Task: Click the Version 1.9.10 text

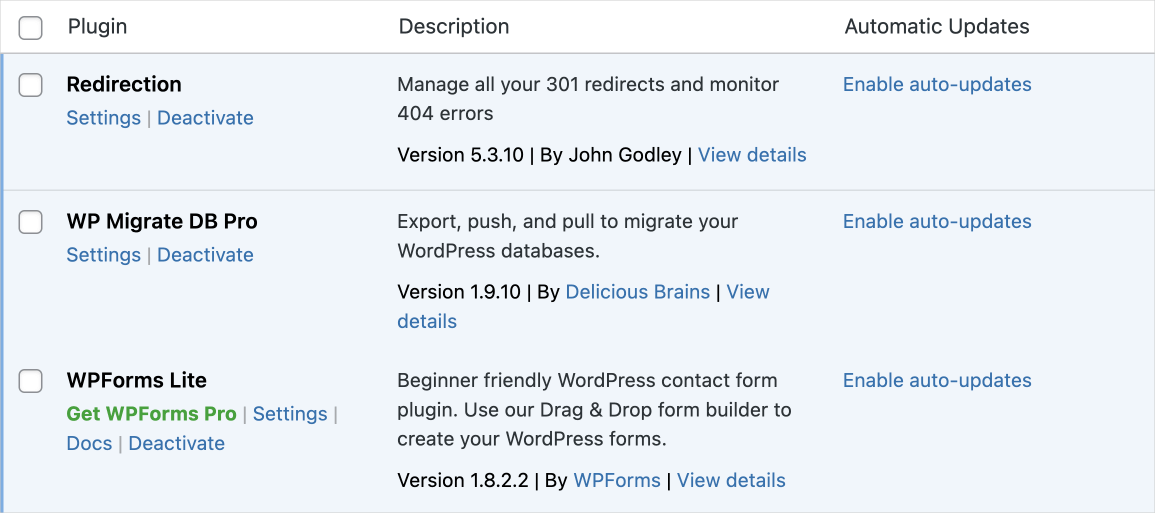Action: pos(460,292)
